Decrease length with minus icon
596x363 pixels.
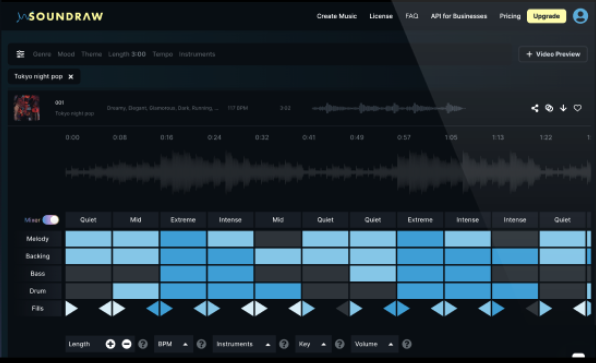click(x=127, y=344)
